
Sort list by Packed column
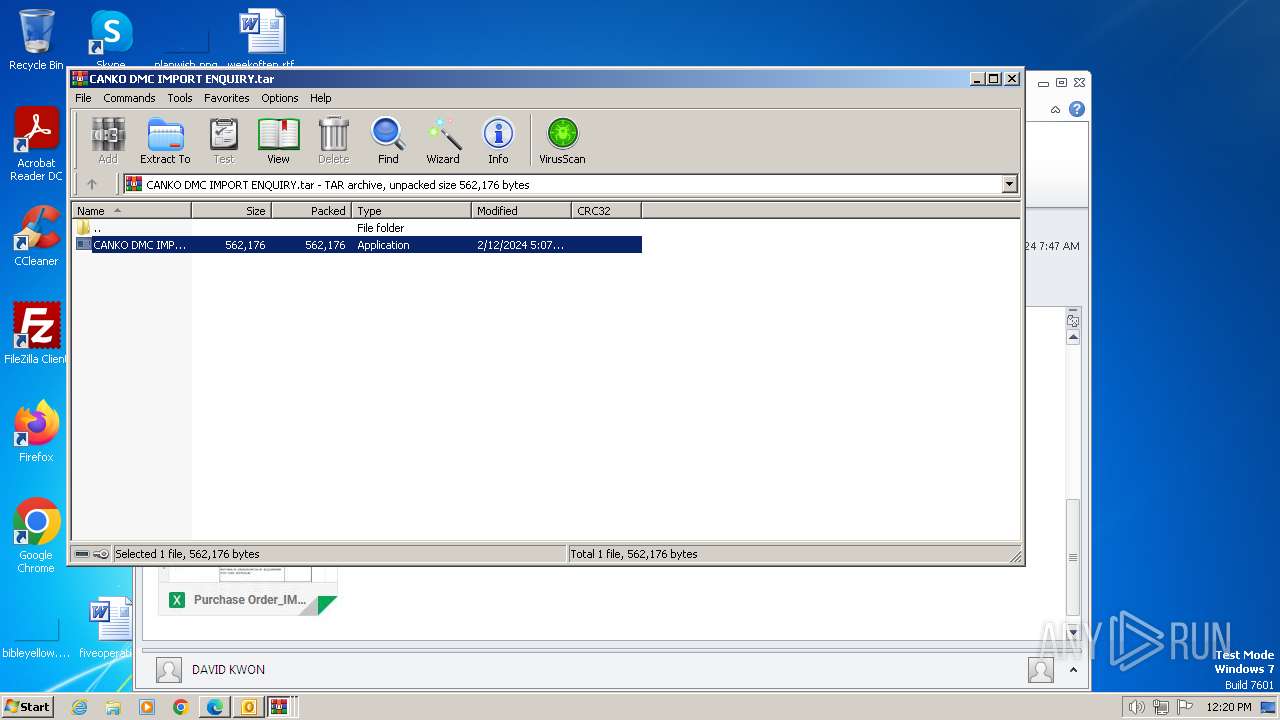click(x=311, y=211)
